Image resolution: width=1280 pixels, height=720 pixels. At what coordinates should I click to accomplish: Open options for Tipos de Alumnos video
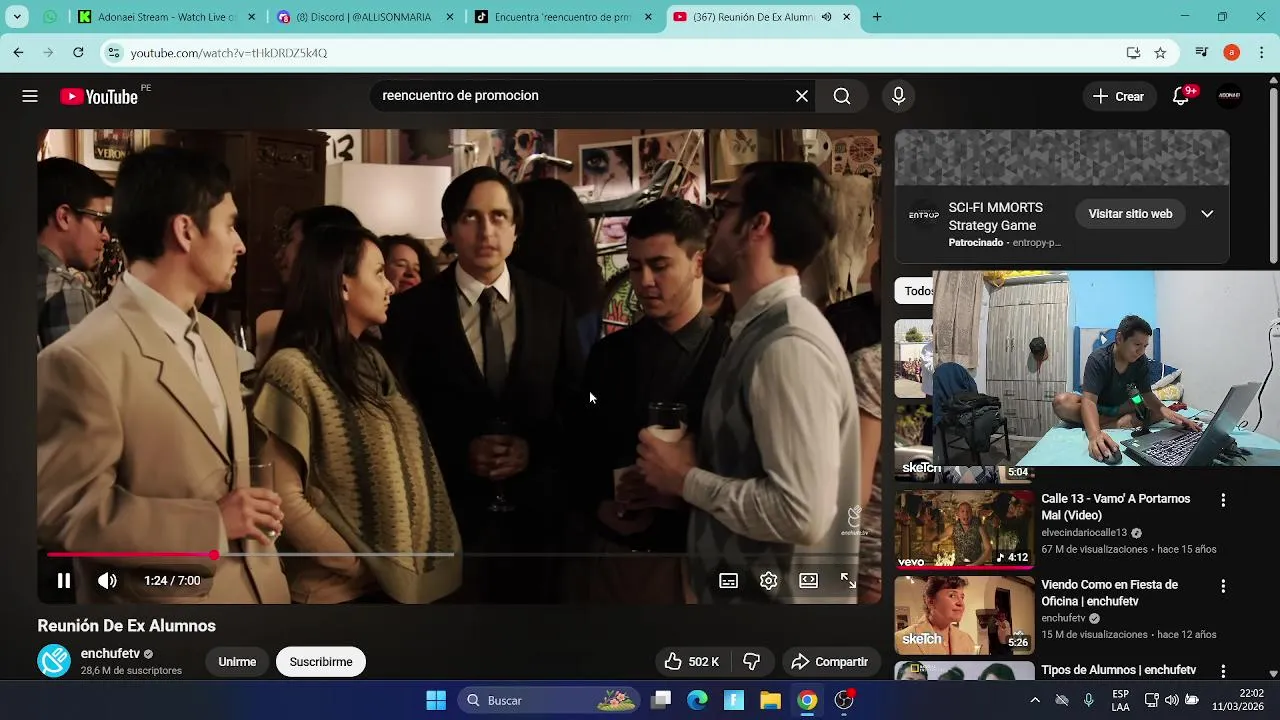tap(1223, 671)
